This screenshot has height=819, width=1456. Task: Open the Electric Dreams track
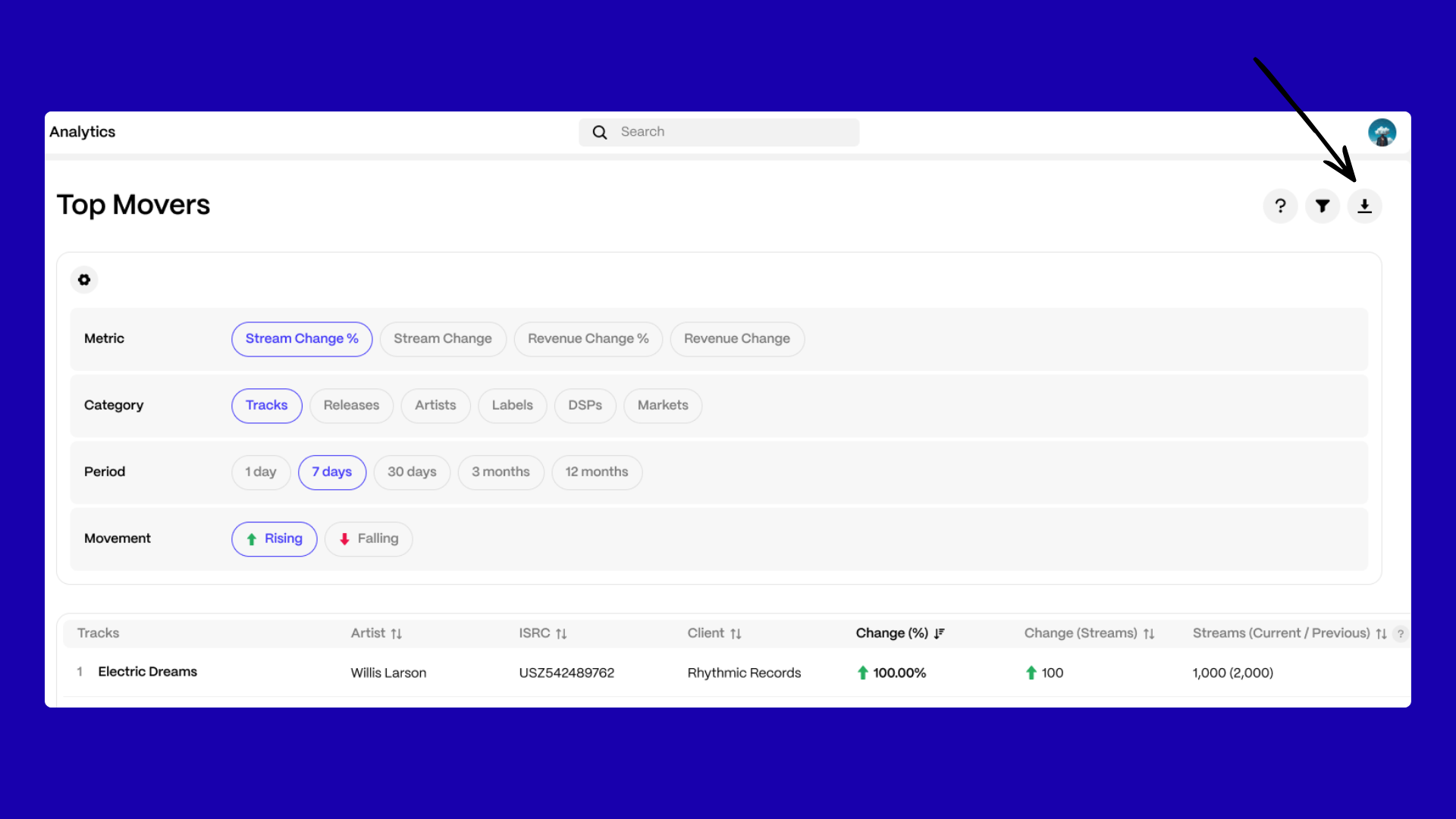147,672
